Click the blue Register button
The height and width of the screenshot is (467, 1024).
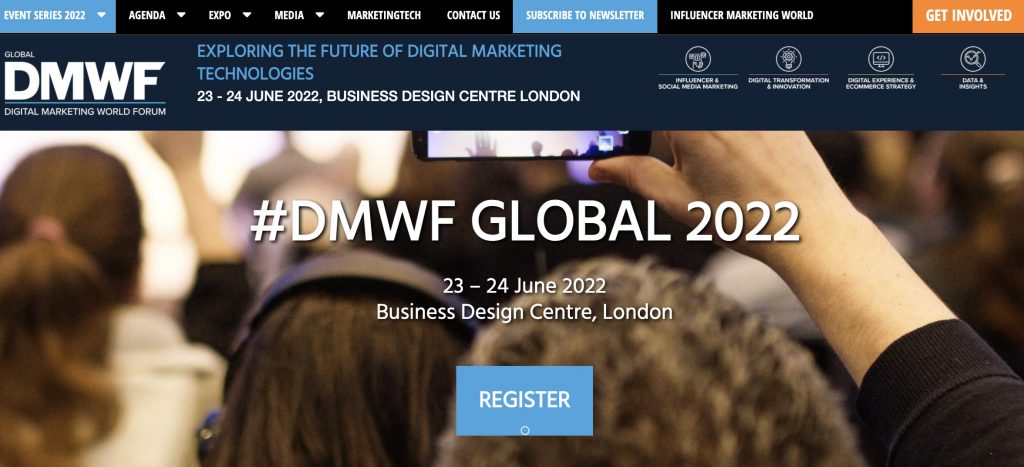point(524,400)
